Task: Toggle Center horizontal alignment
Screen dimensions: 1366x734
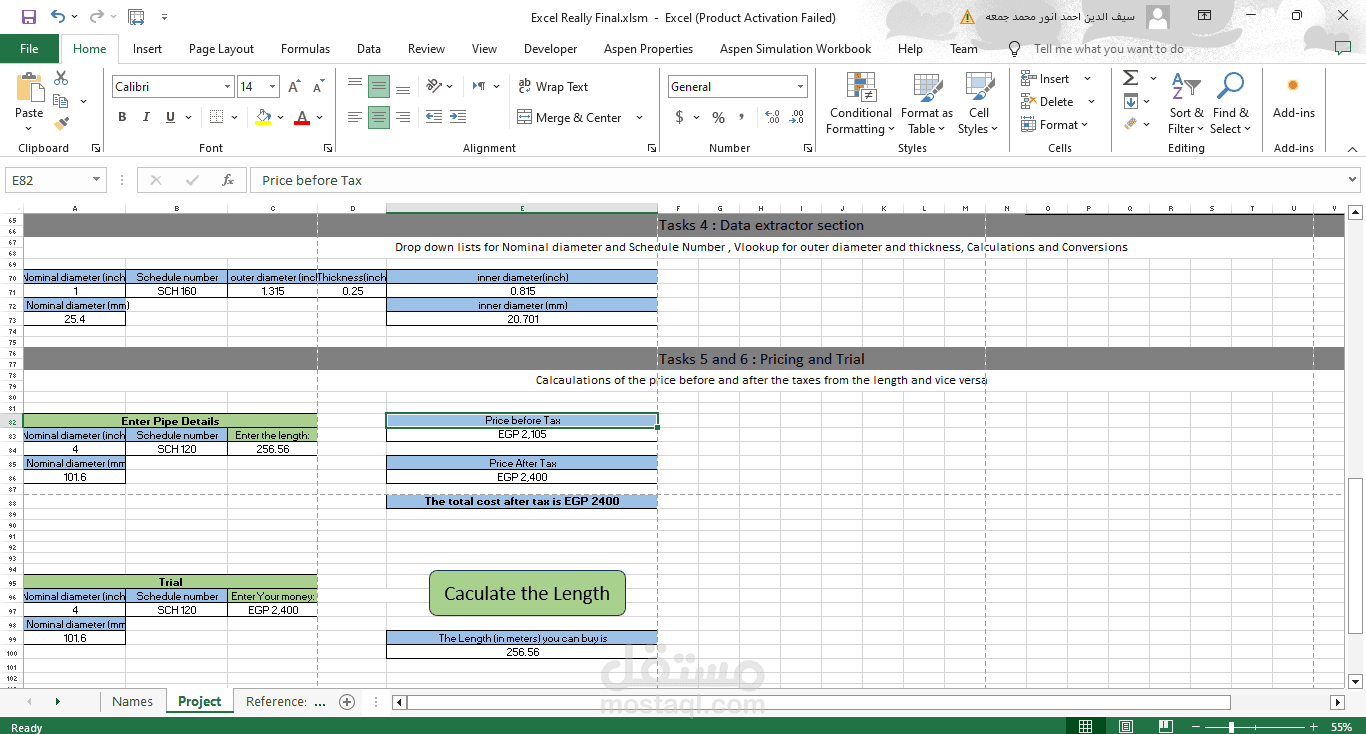Action: pyautogui.click(x=379, y=117)
